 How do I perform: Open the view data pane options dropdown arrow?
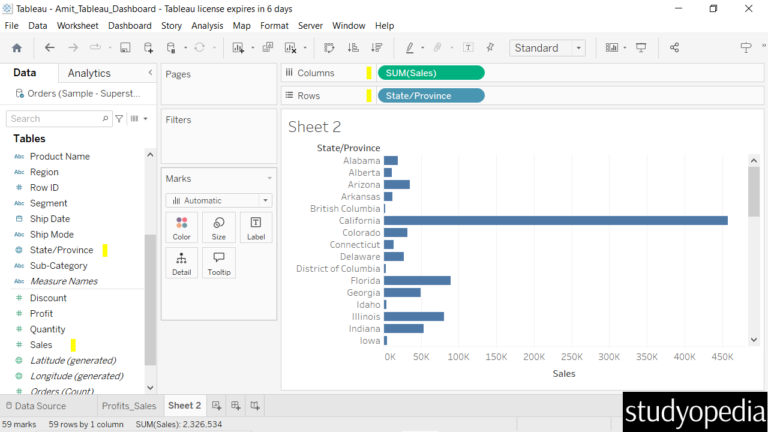pyautogui.click(x=145, y=119)
